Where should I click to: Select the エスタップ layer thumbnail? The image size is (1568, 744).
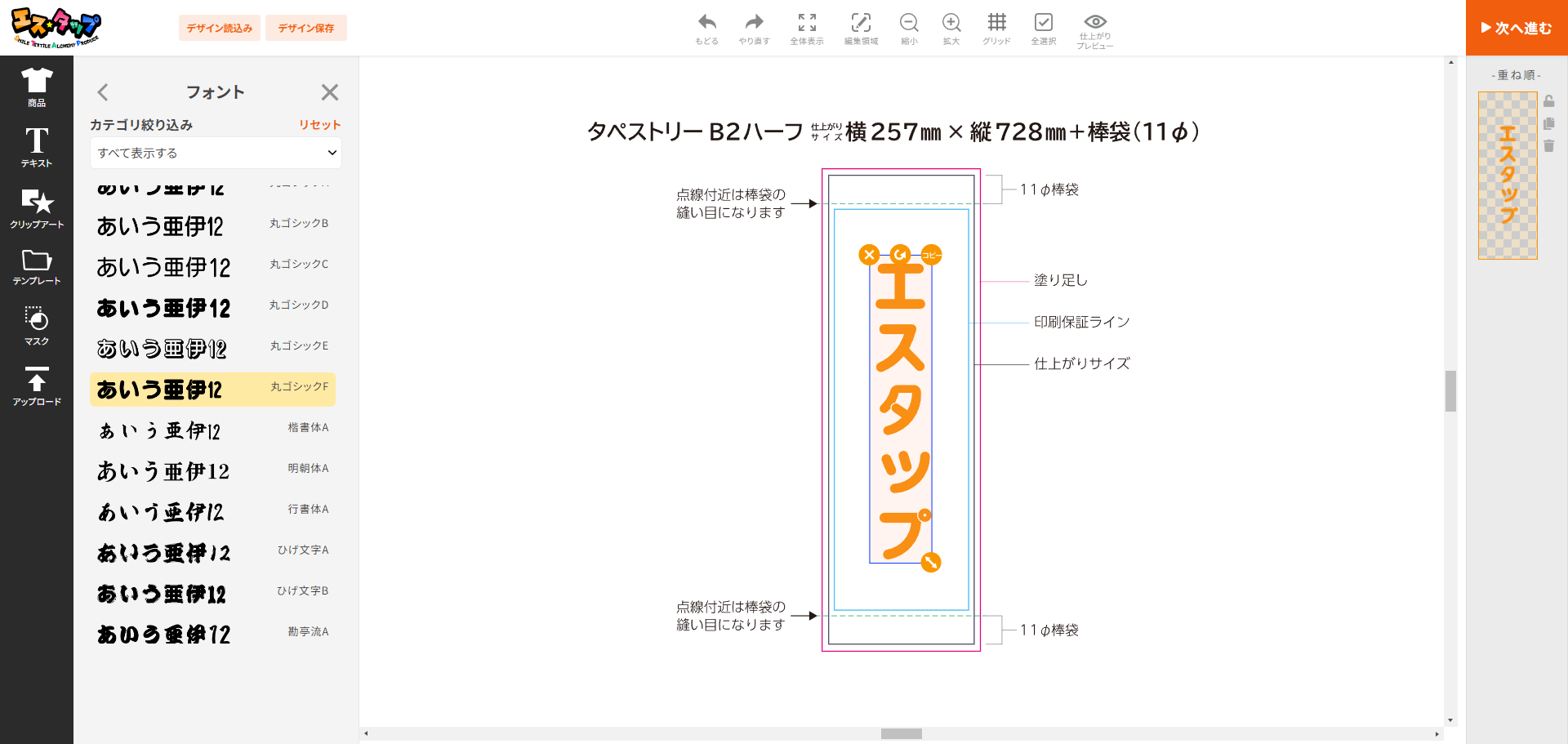pos(1508,176)
